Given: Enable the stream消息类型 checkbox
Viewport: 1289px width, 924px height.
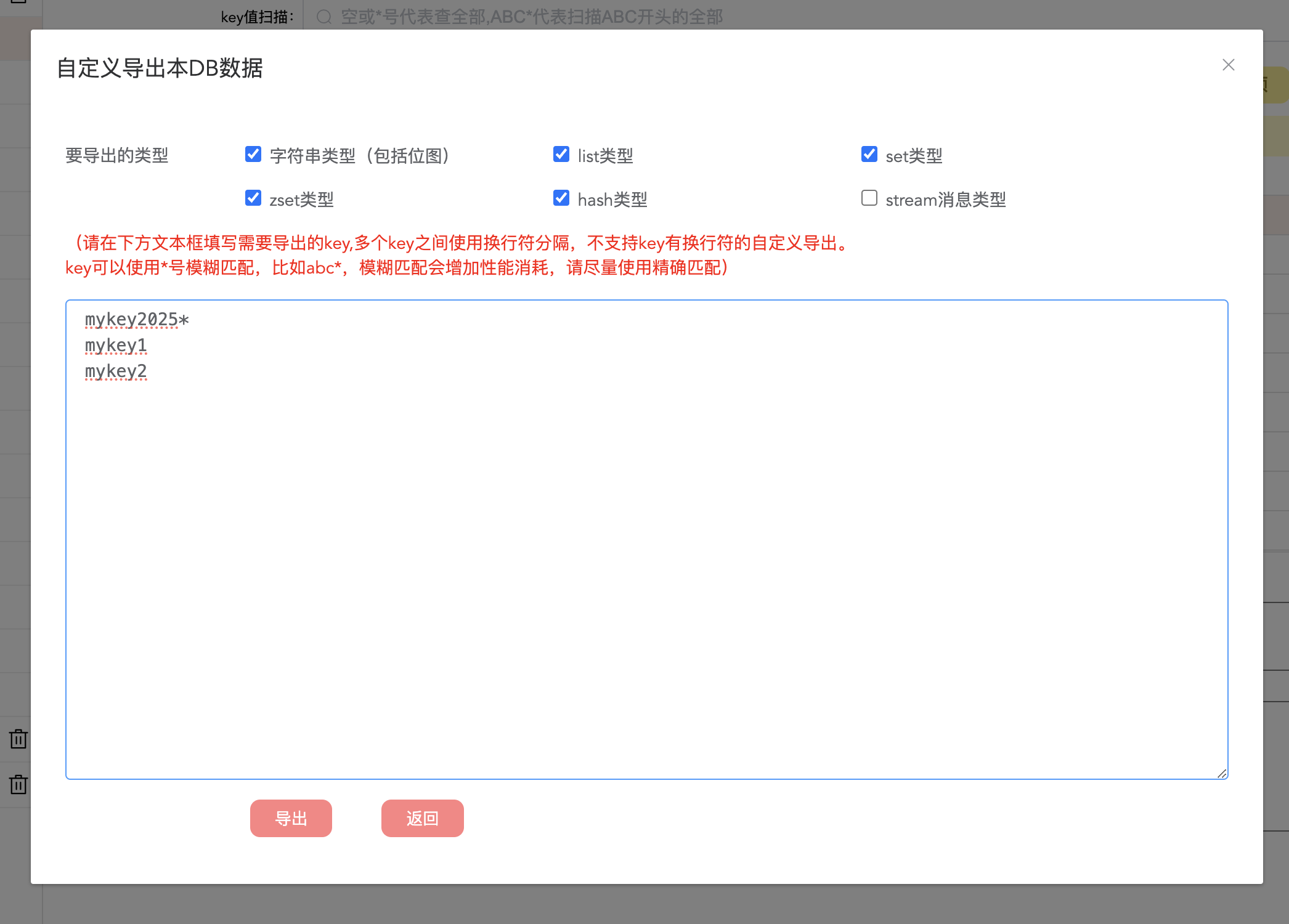Looking at the screenshot, I should point(869,198).
